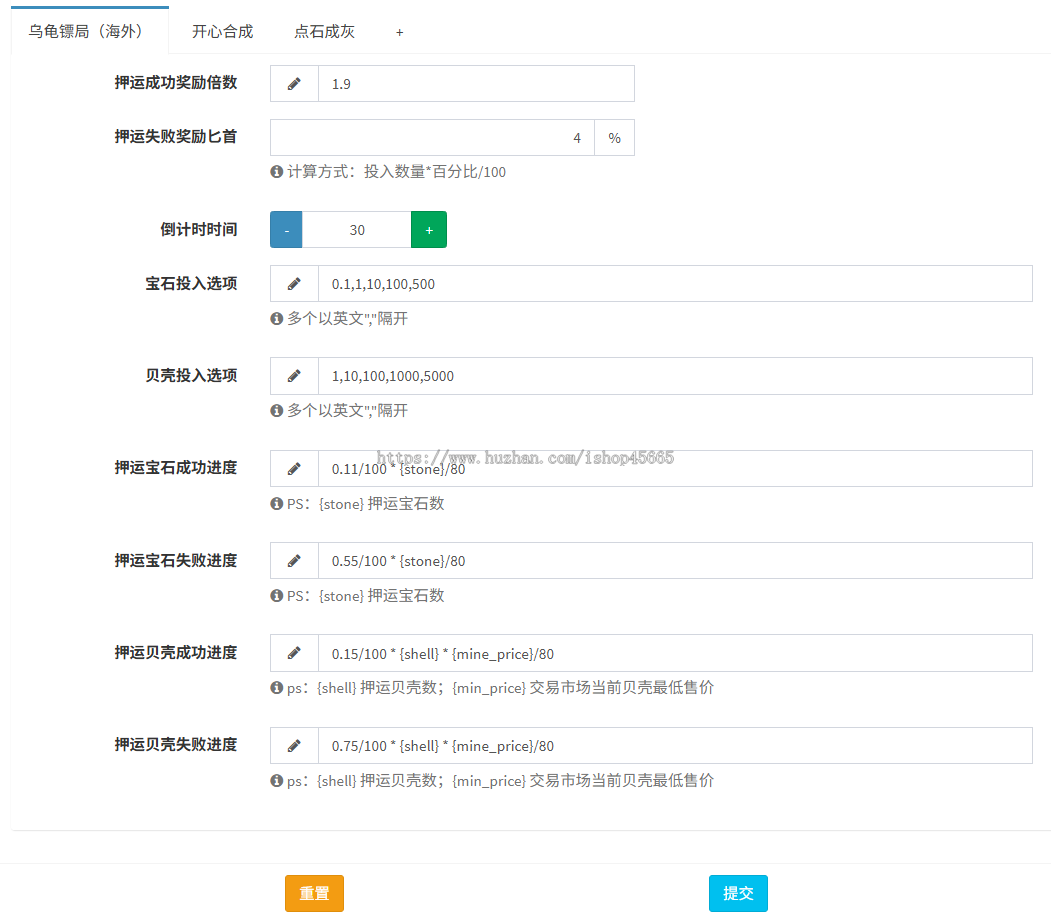Click pencil icon beside 押运宝石失败进度
The width and height of the screenshot is (1051, 914).
pyautogui.click(x=294, y=561)
